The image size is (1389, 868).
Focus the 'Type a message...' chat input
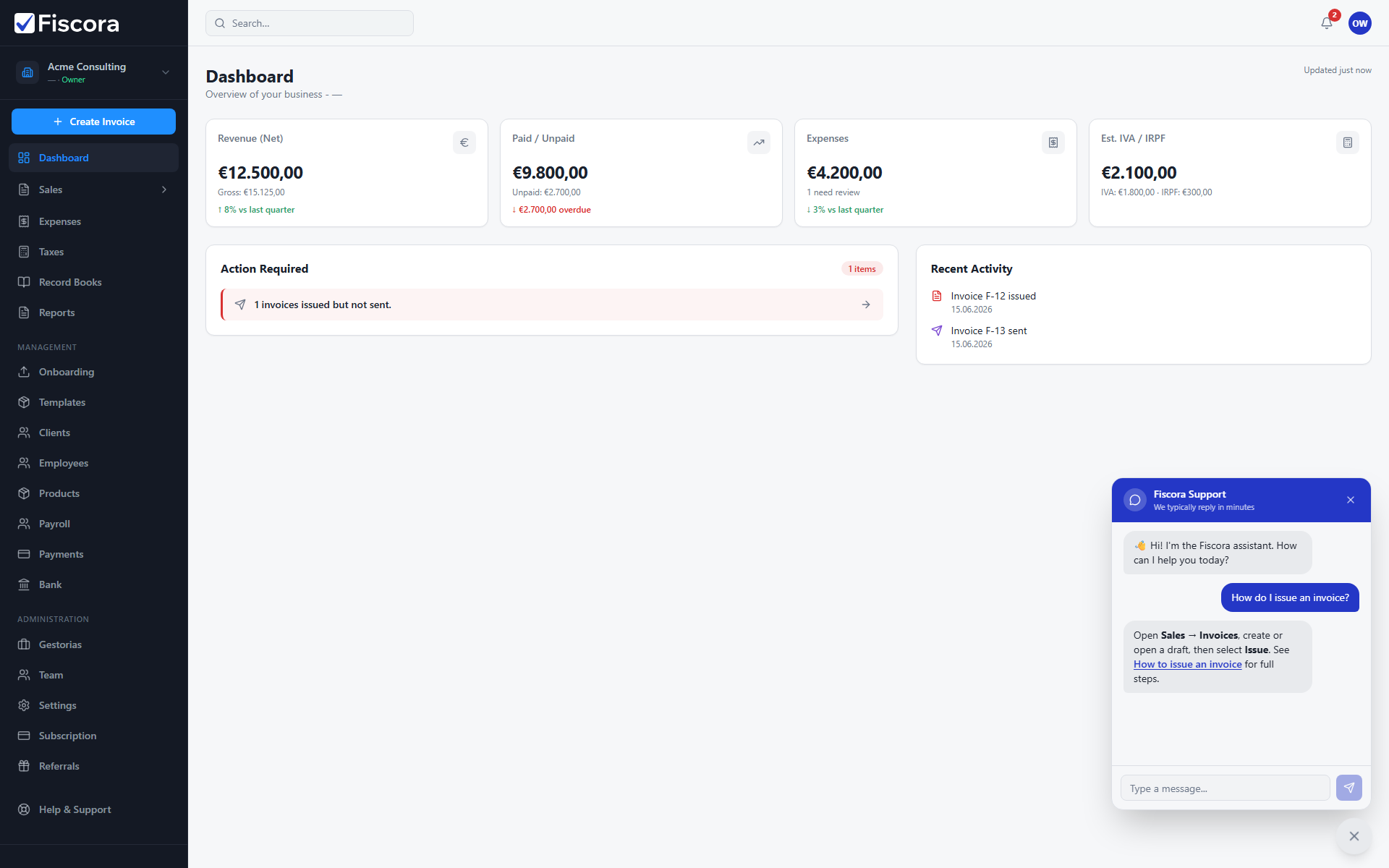[x=1225, y=788]
